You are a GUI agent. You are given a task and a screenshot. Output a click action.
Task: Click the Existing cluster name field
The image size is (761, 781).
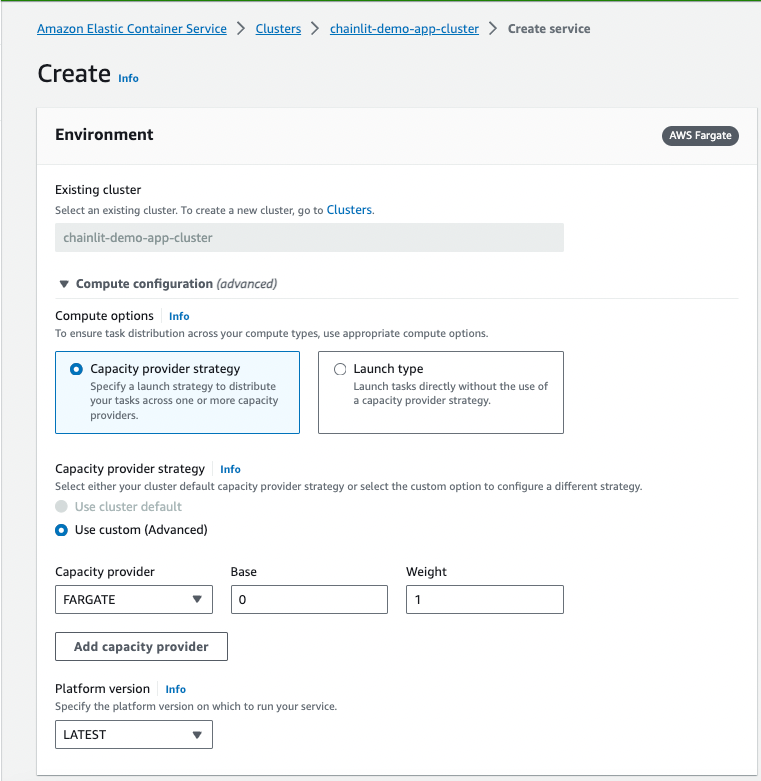pos(309,238)
